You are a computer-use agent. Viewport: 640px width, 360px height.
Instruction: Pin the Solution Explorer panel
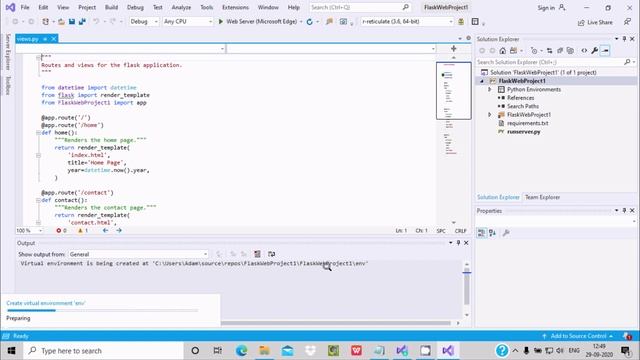[624, 39]
